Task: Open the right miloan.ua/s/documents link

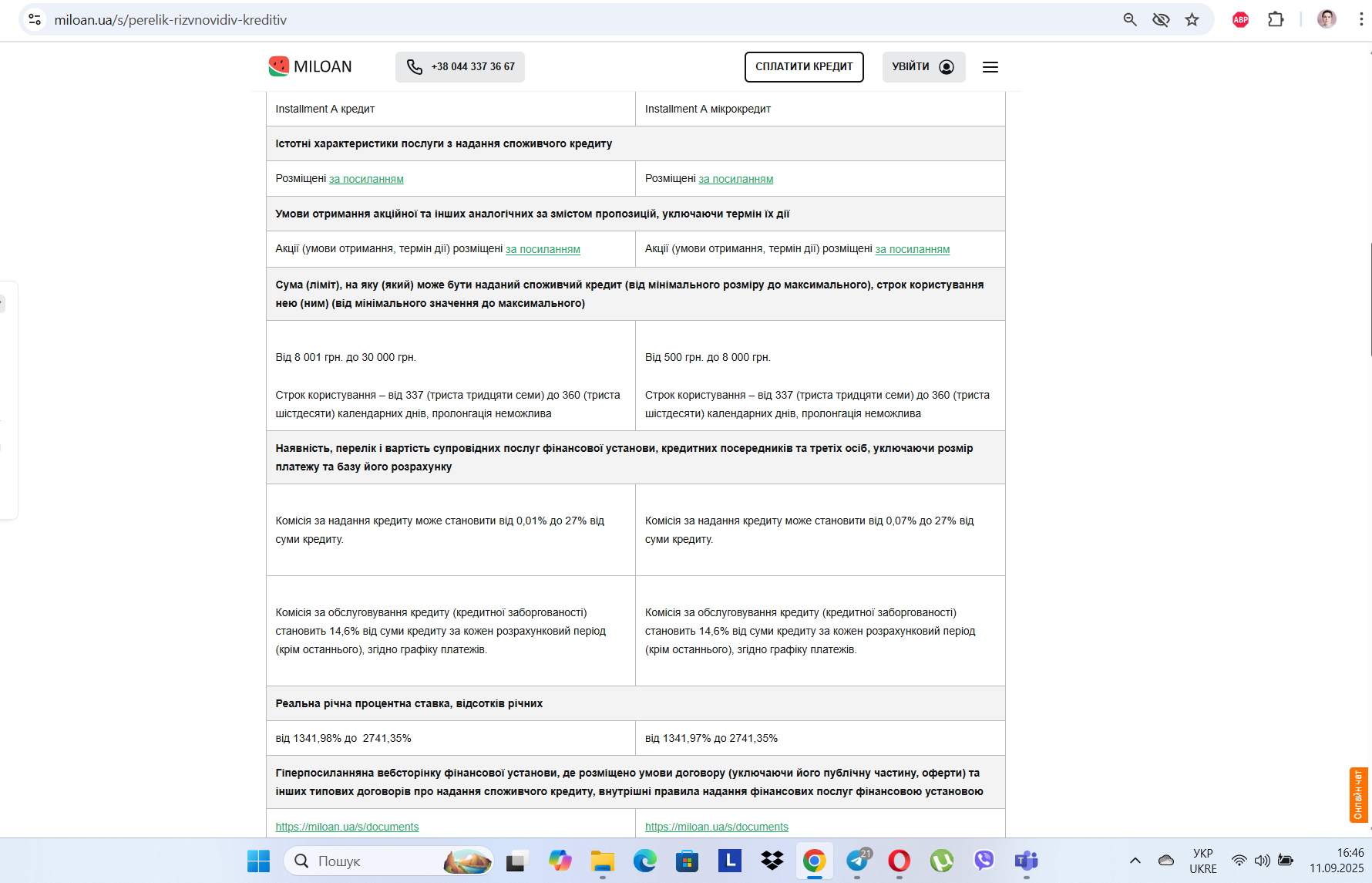Action: (x=717, y=827)
